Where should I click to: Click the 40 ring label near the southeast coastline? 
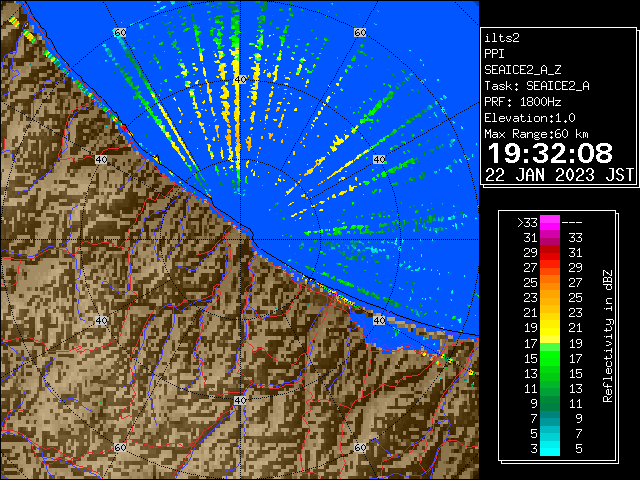coord(379,320)
